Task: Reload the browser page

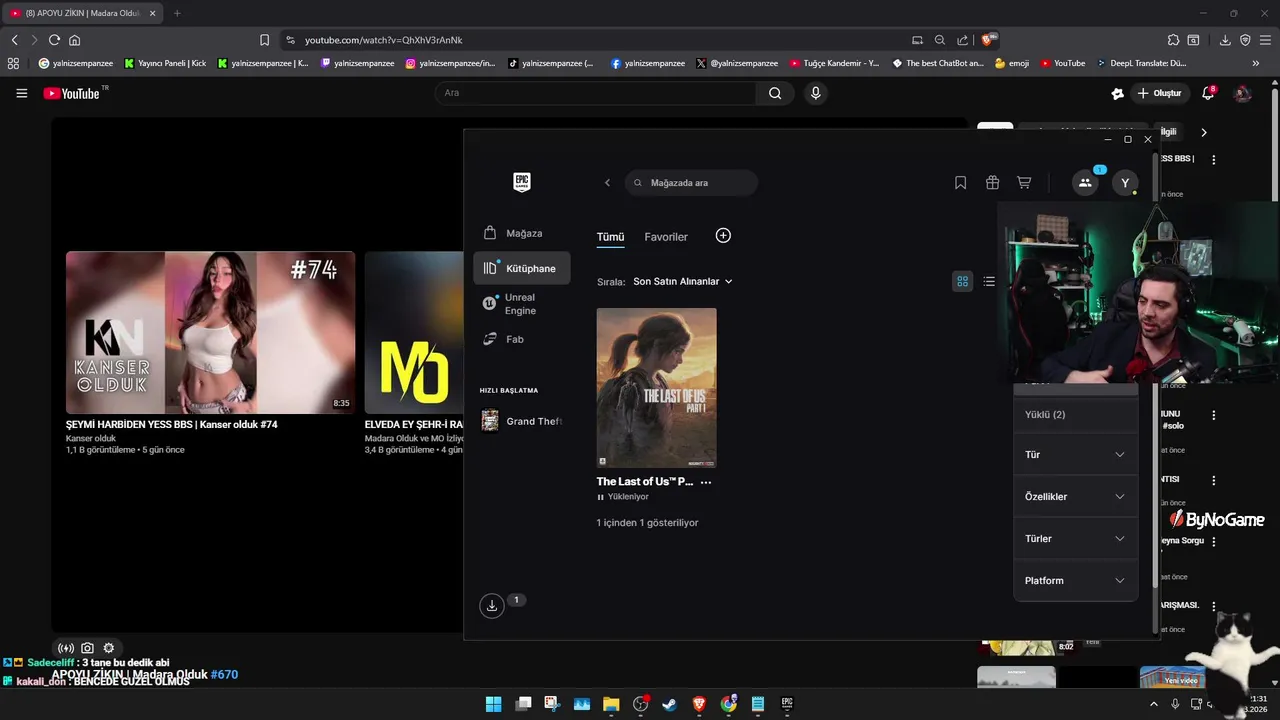Action: click(x=54, y=40)
